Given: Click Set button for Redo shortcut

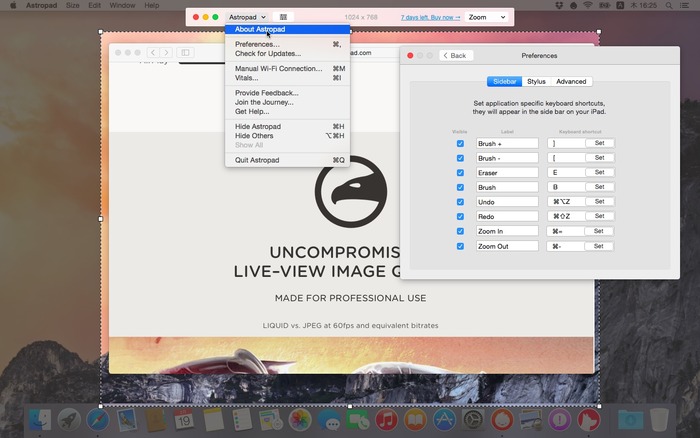Looking at the screenshot, I should [x=600, y=216].
